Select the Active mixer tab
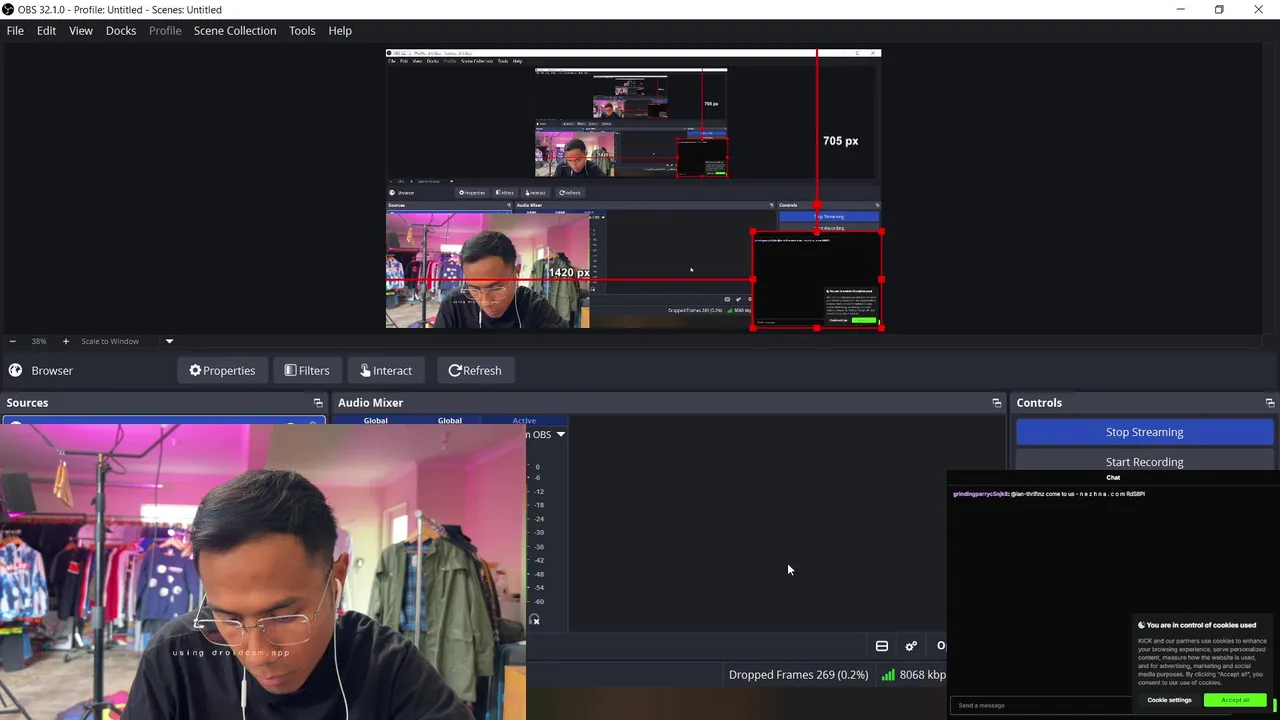The height and width of the screenshot is (720, 1280). pos(524,420)
